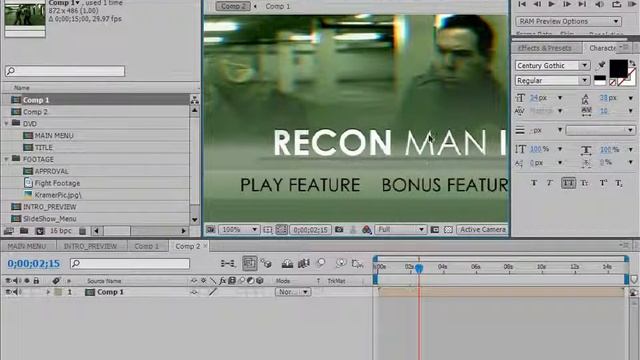Mute audio in Preview panel
The image size is (640, 360).
[x=599, y=4]
